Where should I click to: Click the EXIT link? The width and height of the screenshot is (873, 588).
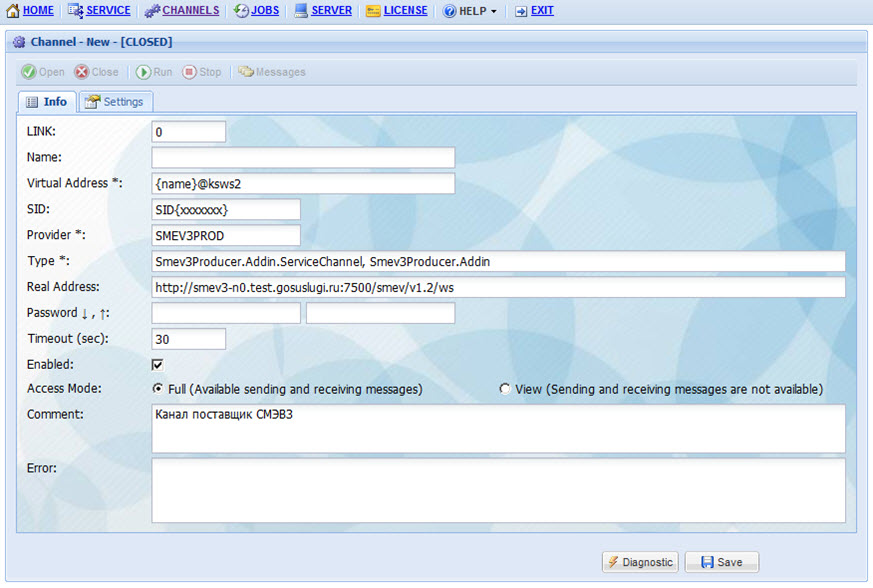(542, 11)
